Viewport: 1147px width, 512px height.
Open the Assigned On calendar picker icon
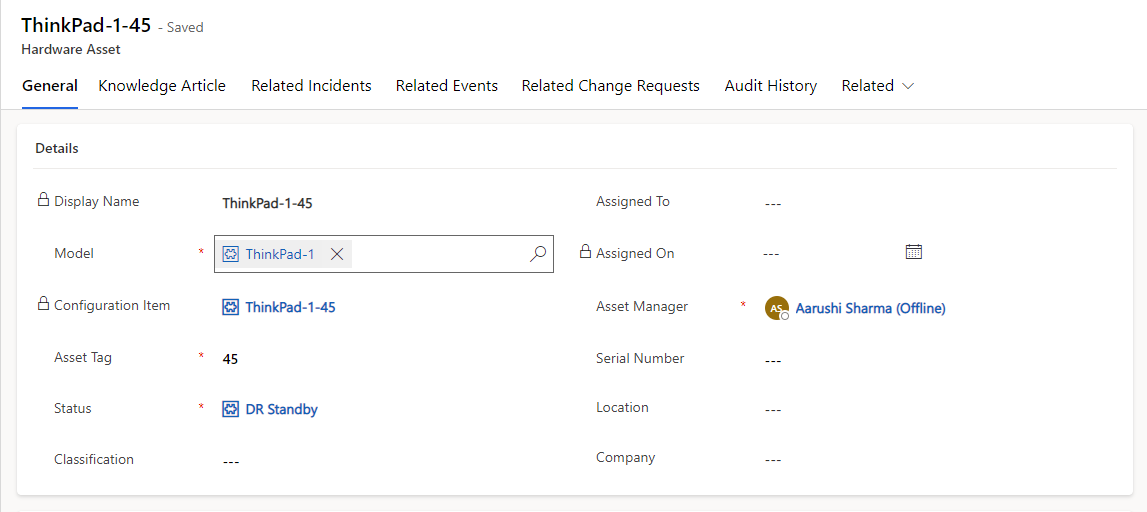(x=913, y=252)
